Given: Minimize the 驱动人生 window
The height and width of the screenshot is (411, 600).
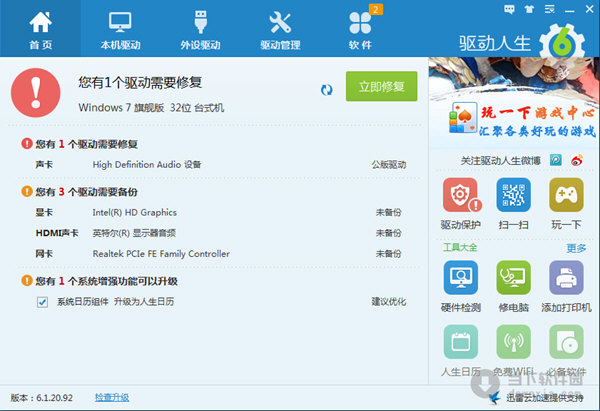Looking at the screenshot, I should tap(570, 10).
